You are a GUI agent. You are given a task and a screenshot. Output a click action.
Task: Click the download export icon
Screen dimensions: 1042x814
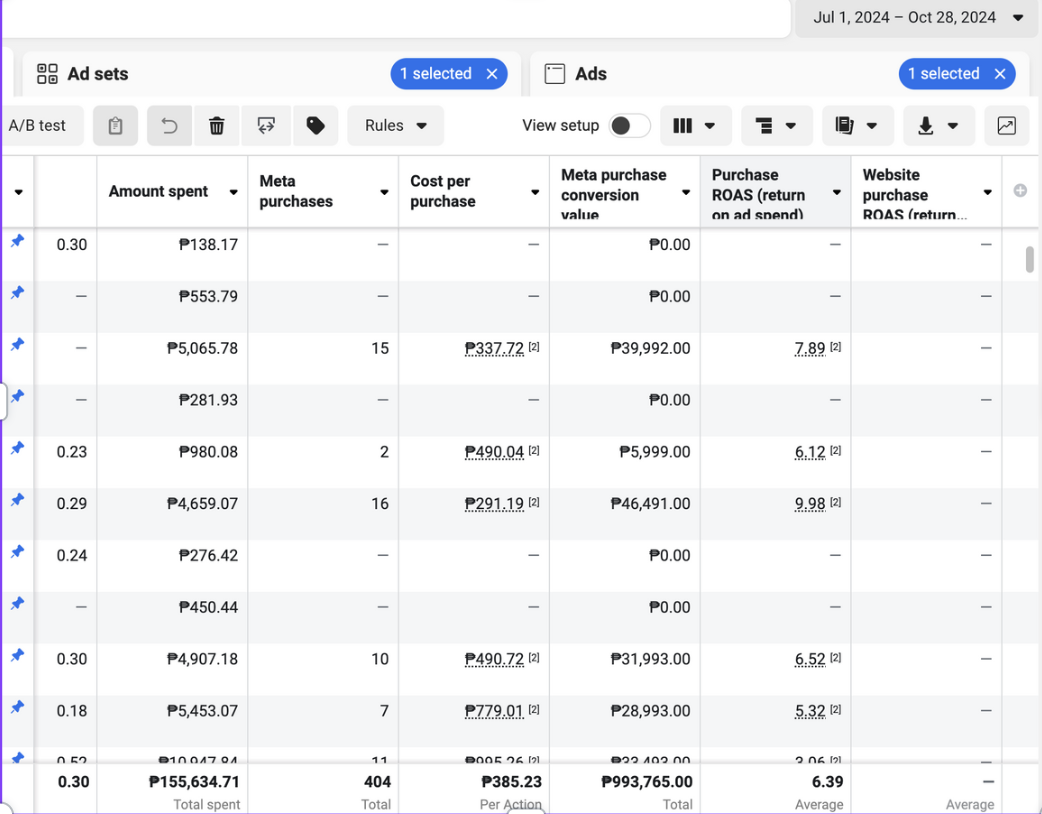click(x=926, y=126)
